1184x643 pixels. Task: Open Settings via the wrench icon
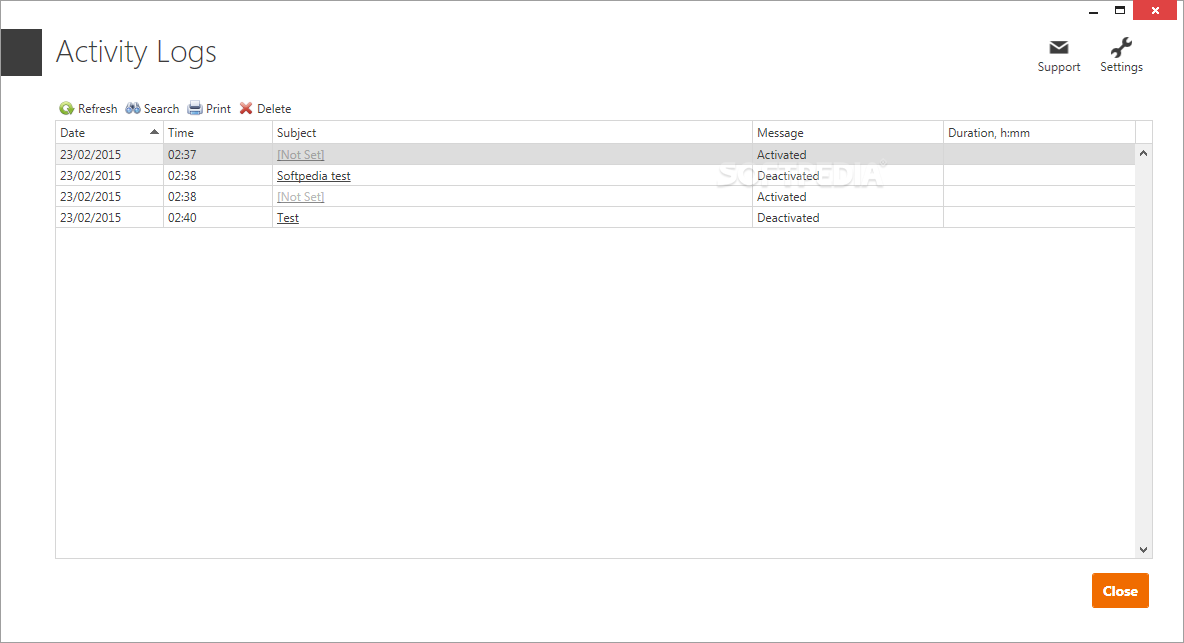point(1121,47)
